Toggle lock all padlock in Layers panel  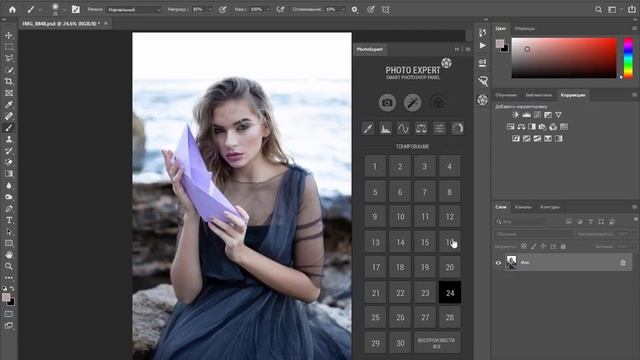click(563, 247)
